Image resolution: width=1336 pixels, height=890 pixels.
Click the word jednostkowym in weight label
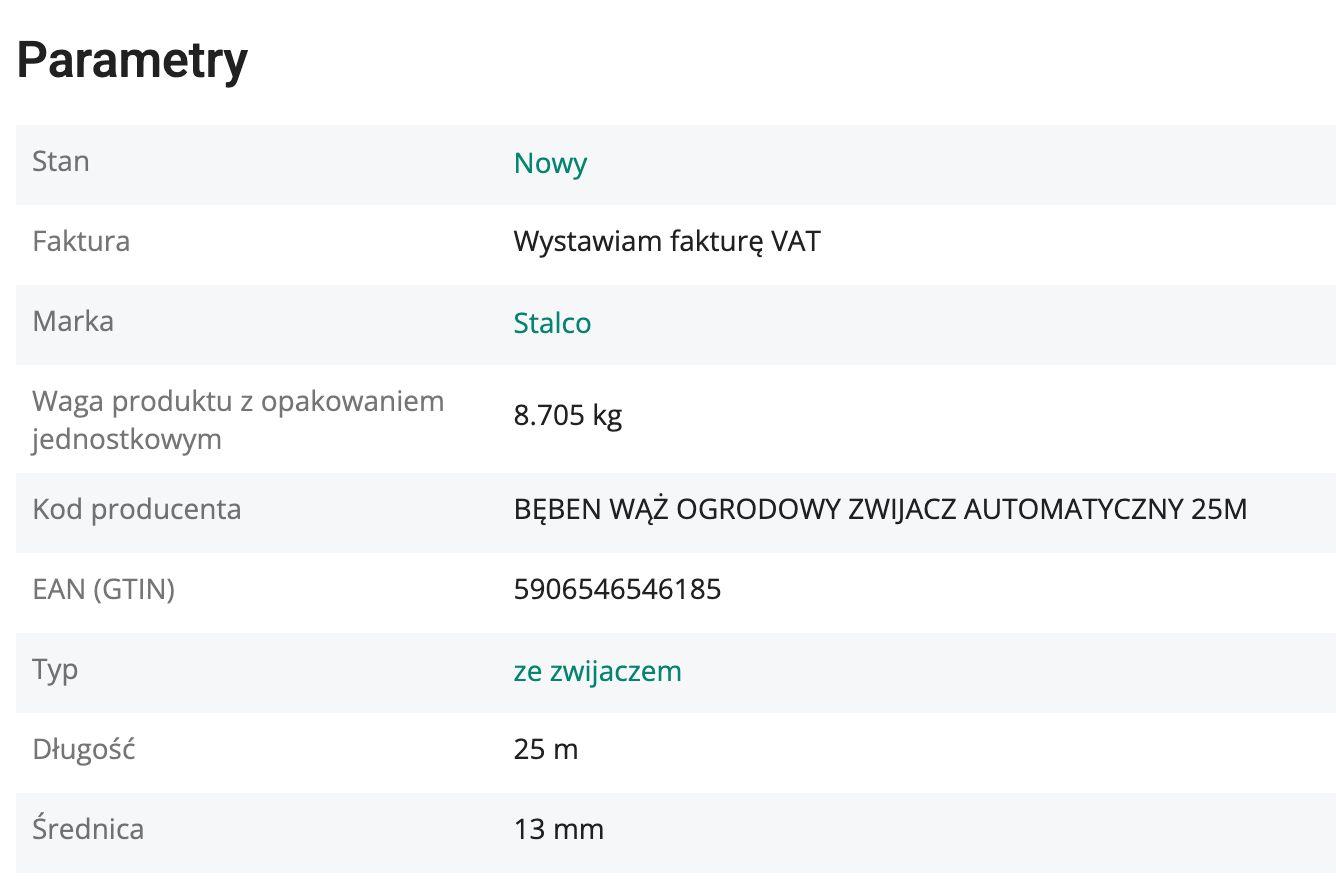pos(127,440)
